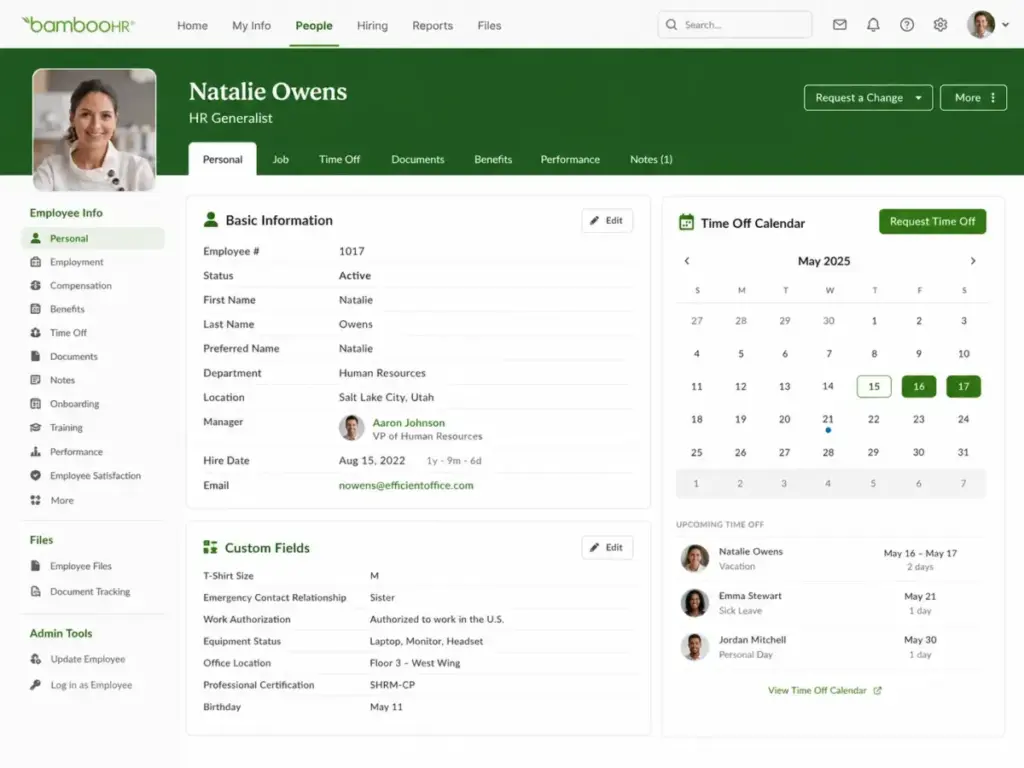Edit the Custom Fields section

607,547
